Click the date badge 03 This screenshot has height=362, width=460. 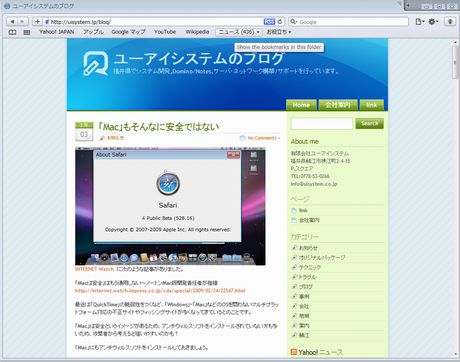(84, 132)
